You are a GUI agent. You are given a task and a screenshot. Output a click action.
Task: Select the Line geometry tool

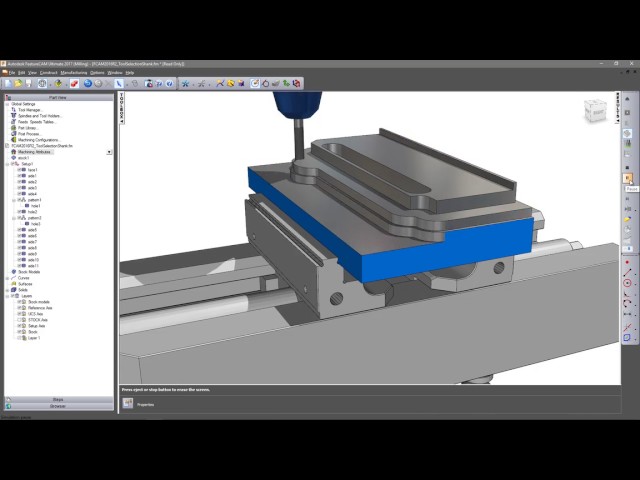627,272
